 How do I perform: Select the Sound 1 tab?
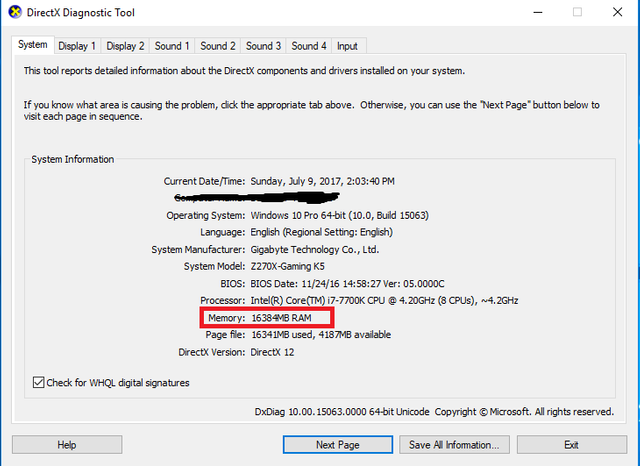172,46
